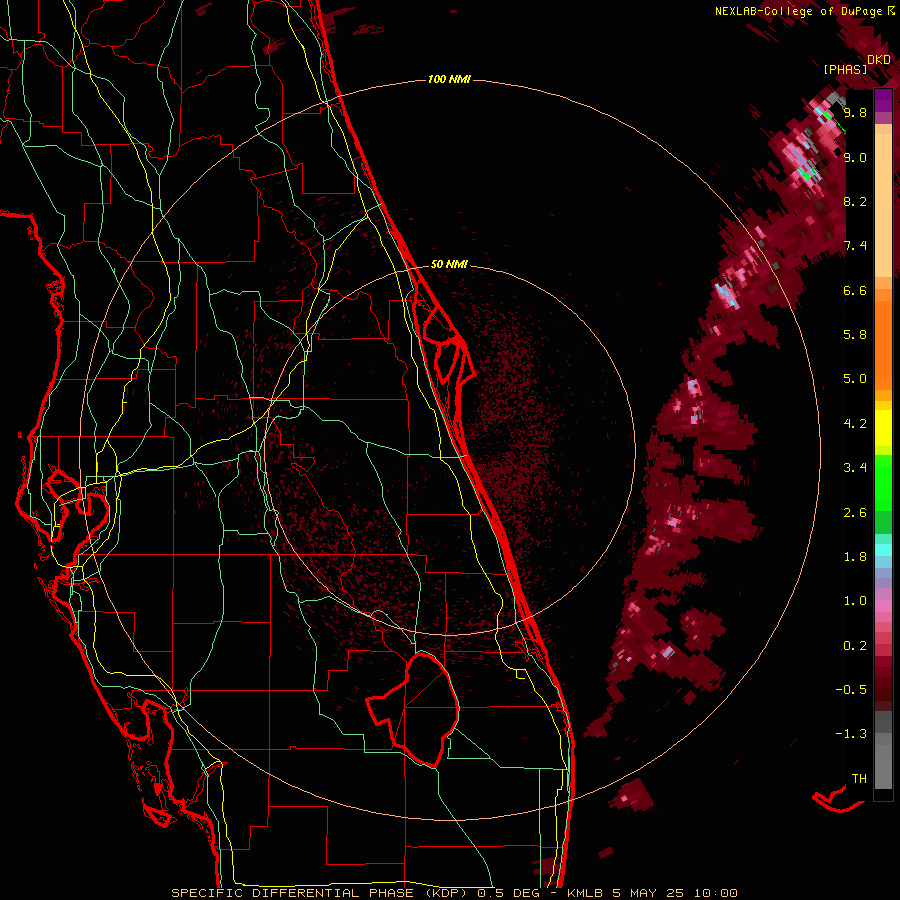Click the 9.8 value on color scale

point(855,112)
